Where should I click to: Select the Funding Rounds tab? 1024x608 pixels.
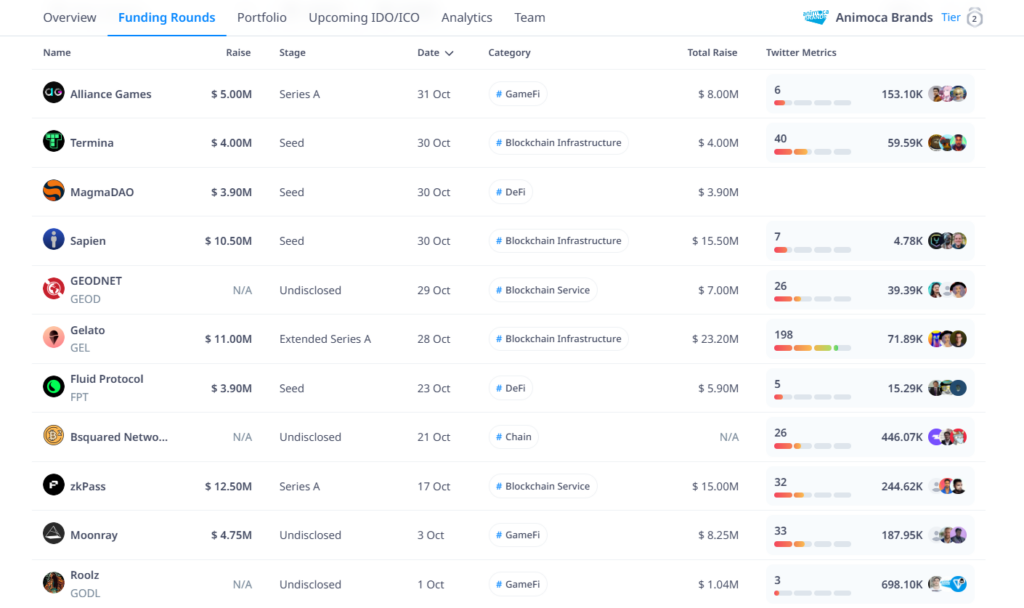click(167, 18)
